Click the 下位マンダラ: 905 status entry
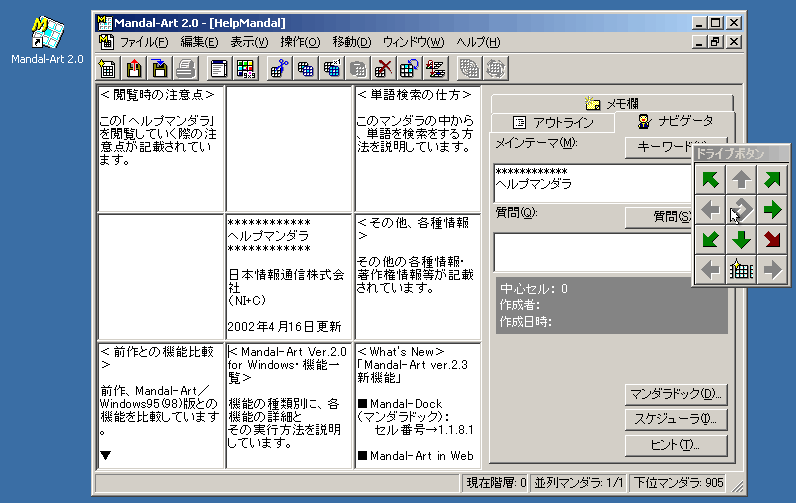Screen dimensions: 796x503 tap(678, 483)
